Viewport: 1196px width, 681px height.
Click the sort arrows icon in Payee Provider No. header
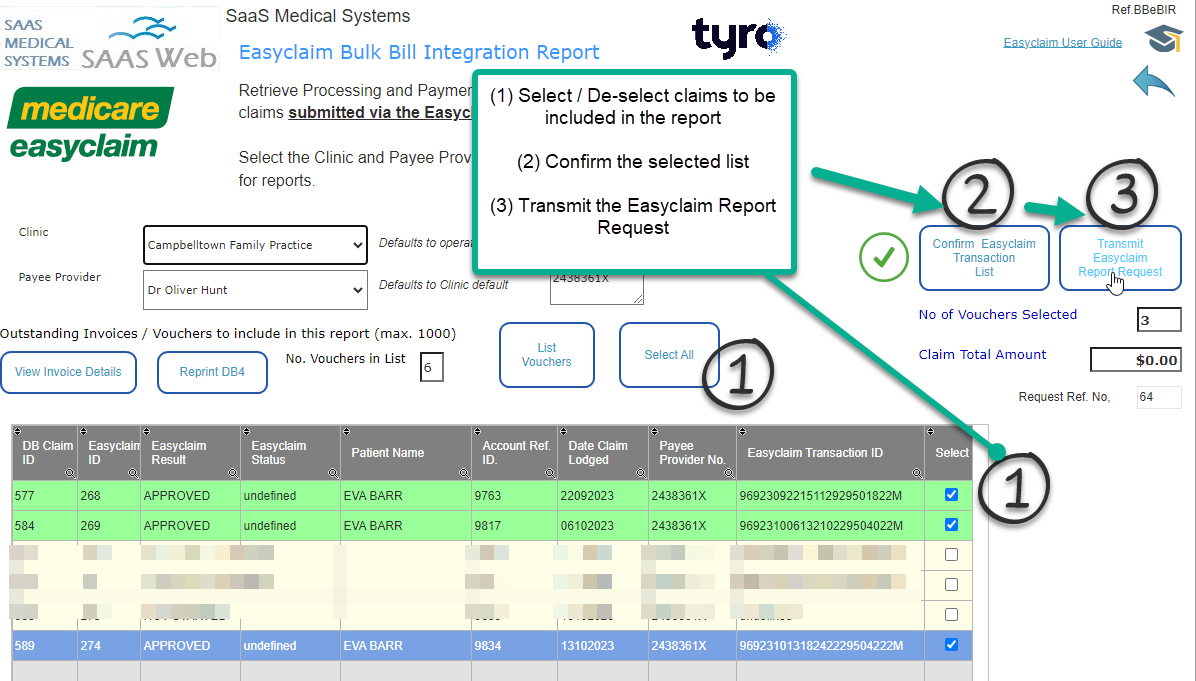click(654, 432)
